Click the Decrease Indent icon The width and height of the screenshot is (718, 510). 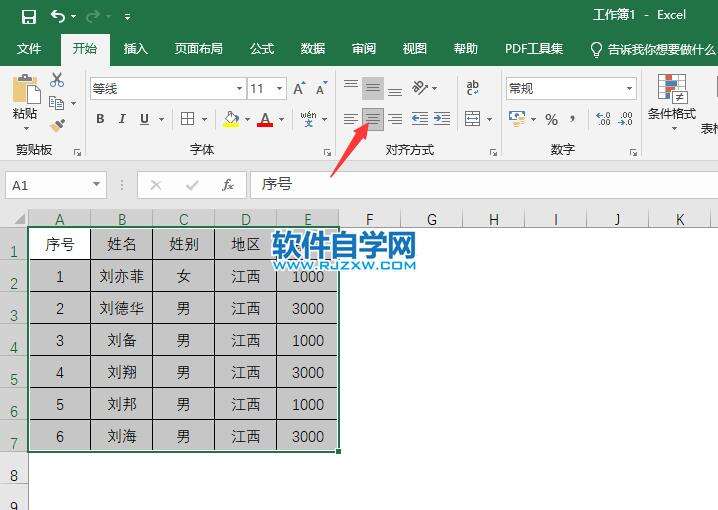coord(419,119)
